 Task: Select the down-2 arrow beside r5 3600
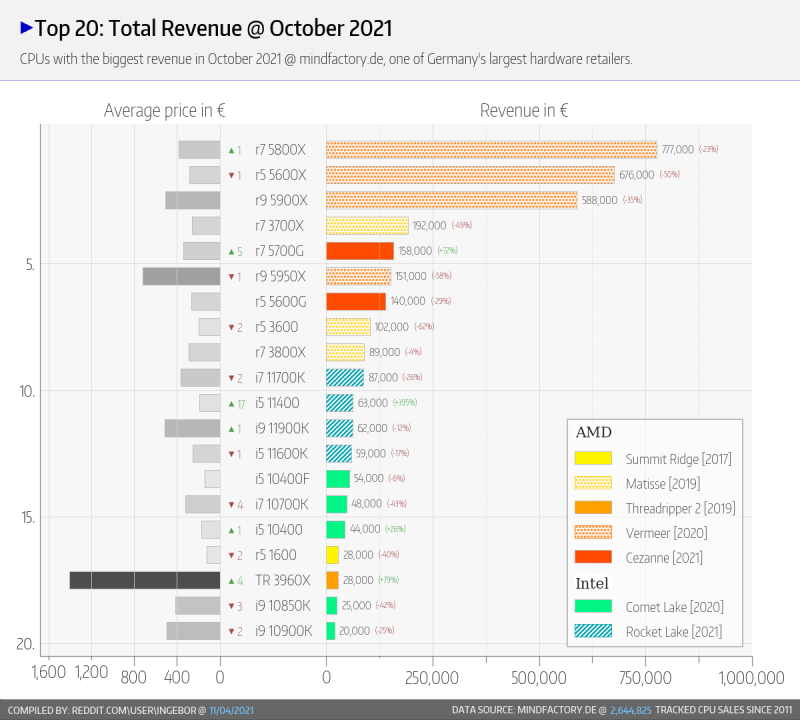point(232,328)
